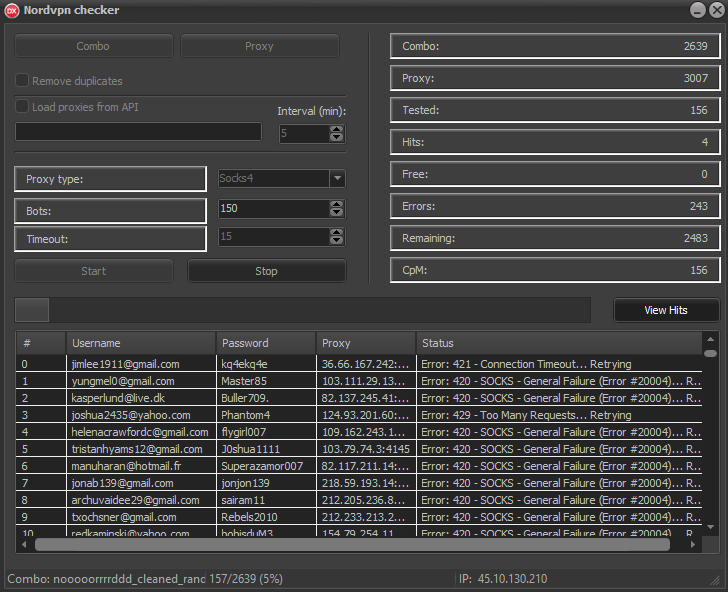Click the Tested stat showing 156
728x592 pixels.
(555, 110)
